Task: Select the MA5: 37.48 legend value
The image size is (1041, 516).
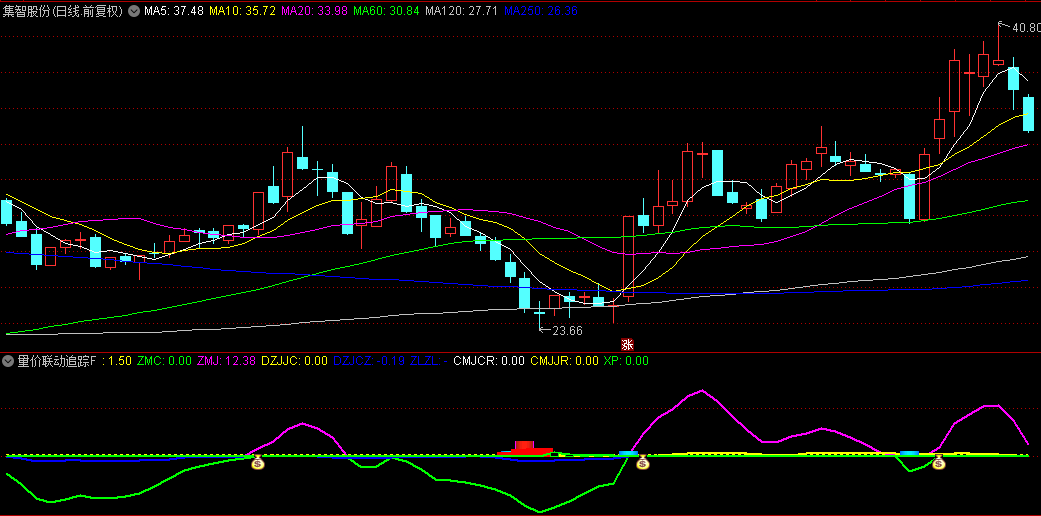Action: tap(174, 11)
